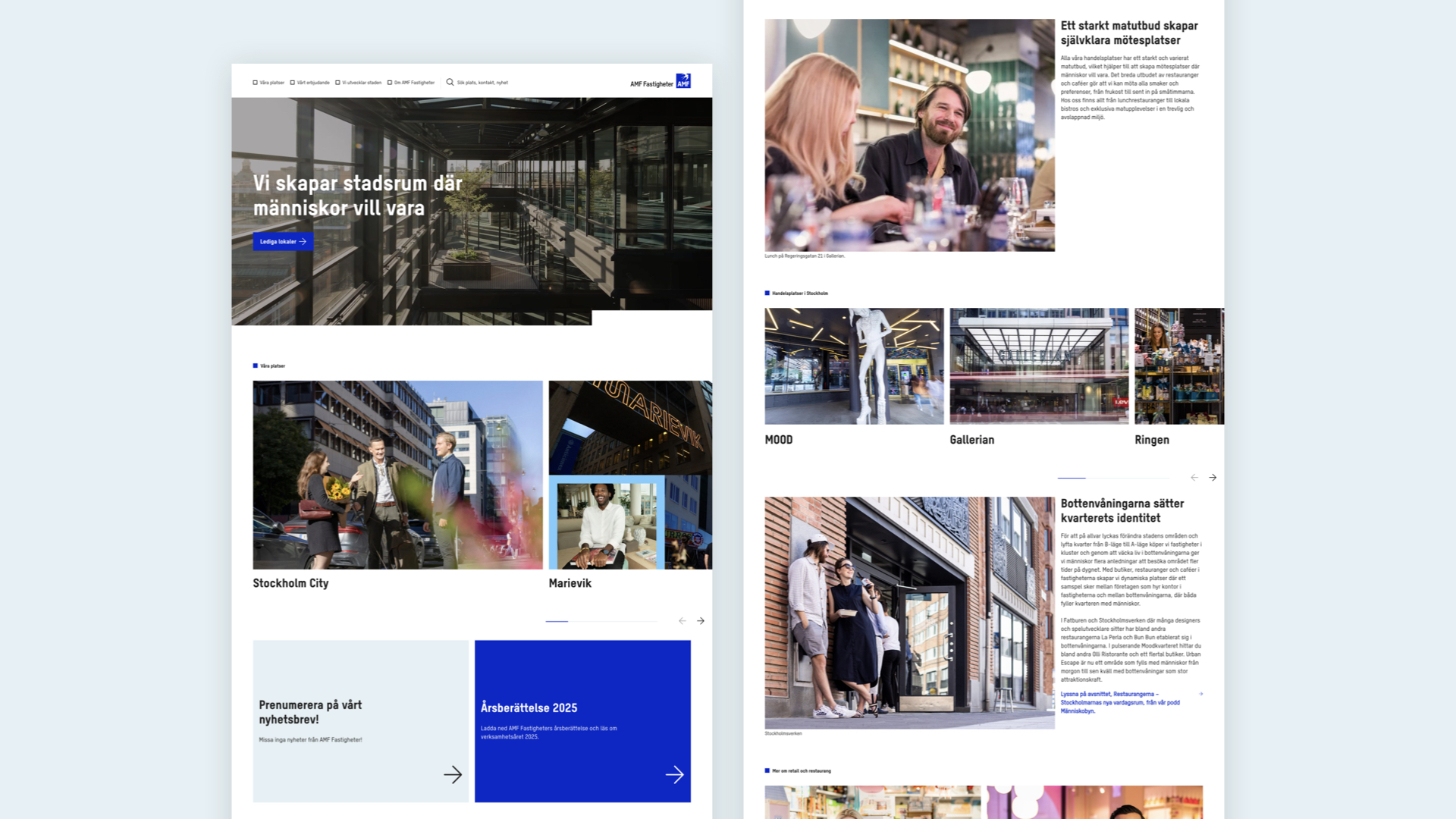
Task: Click arrow on Årsberättelse 2025 card
Action: (x=675, y=774)
